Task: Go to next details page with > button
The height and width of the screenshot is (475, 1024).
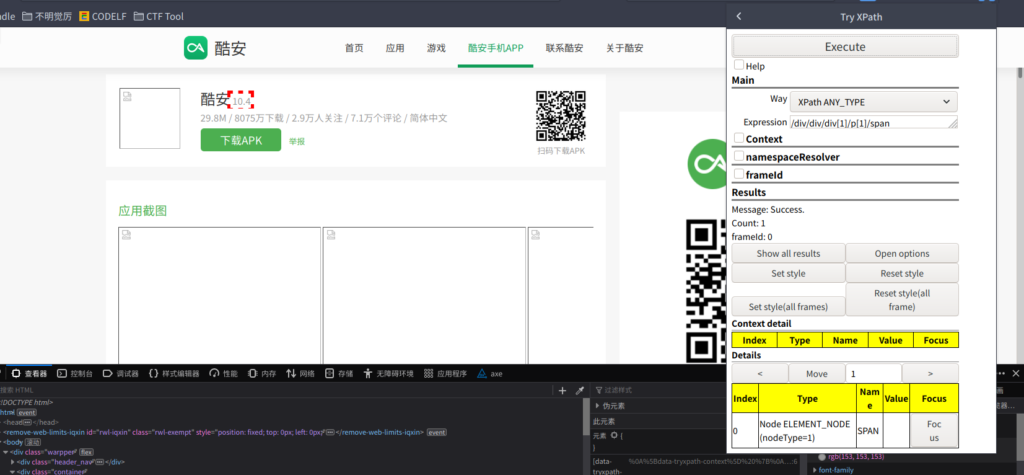Action: coord(931,374)
